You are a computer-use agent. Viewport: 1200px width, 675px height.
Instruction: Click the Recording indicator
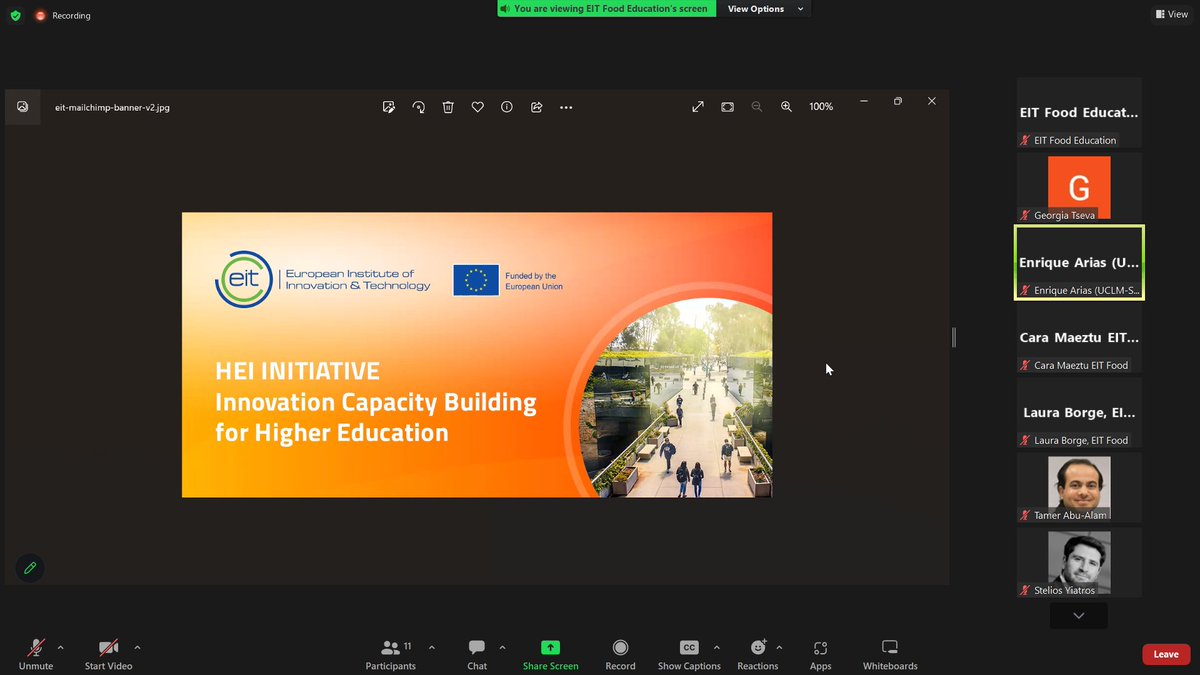63,16
